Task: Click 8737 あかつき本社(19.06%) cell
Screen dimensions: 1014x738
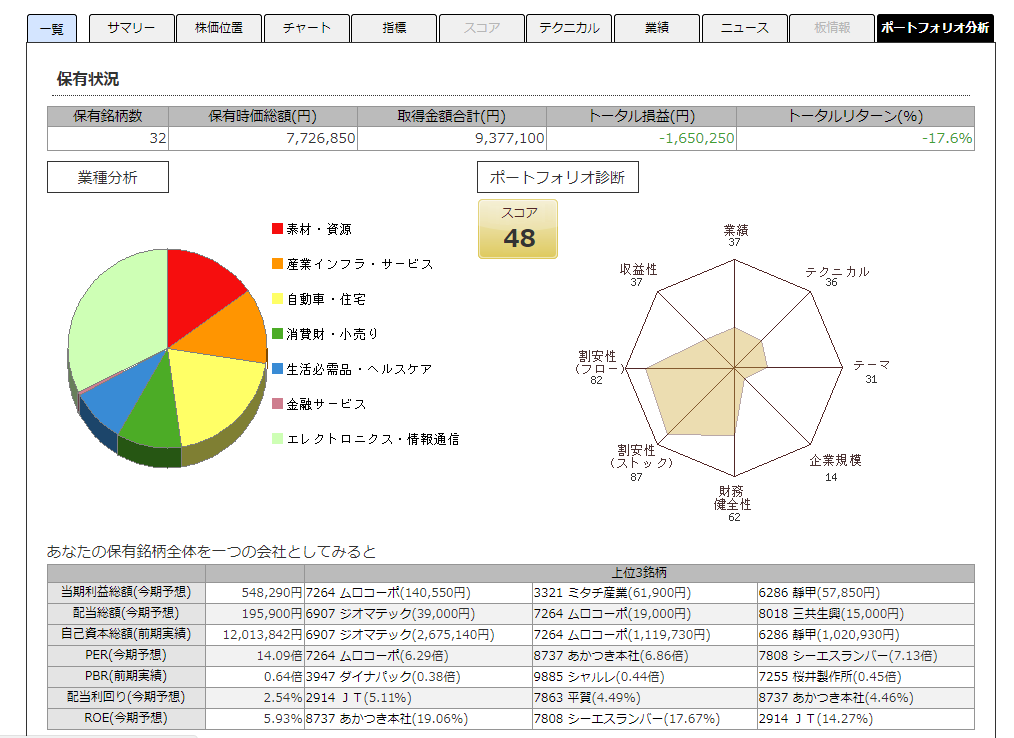Action: [x=418, y=719]
